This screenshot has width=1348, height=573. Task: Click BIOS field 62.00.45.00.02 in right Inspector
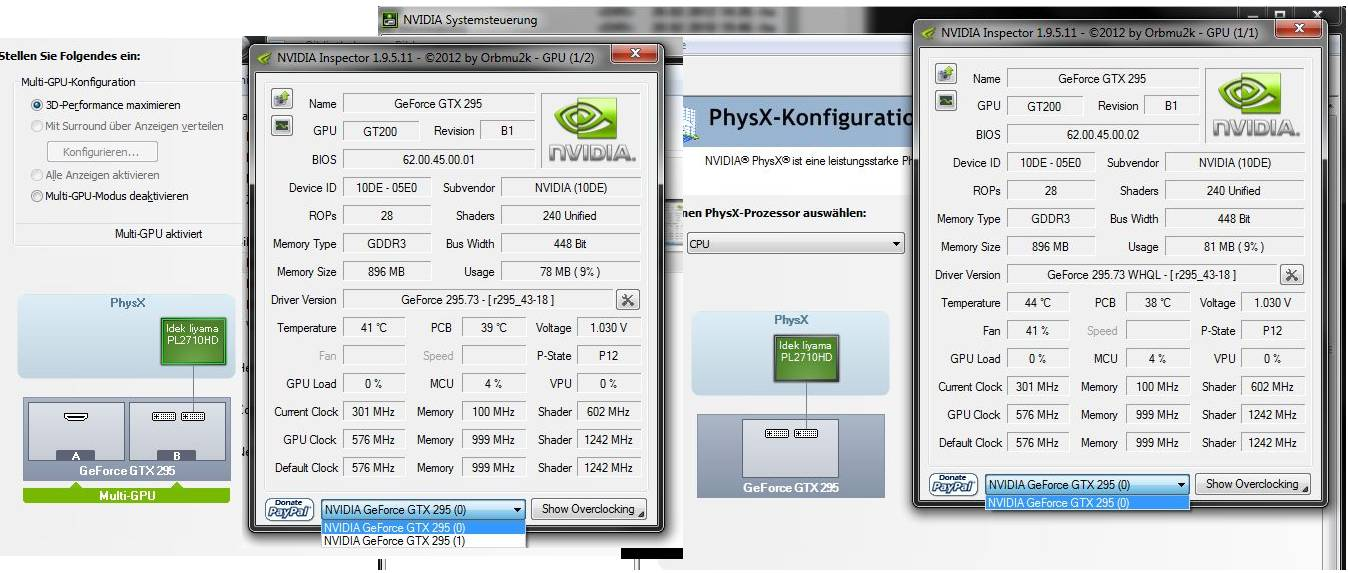tap(1102, 134)
